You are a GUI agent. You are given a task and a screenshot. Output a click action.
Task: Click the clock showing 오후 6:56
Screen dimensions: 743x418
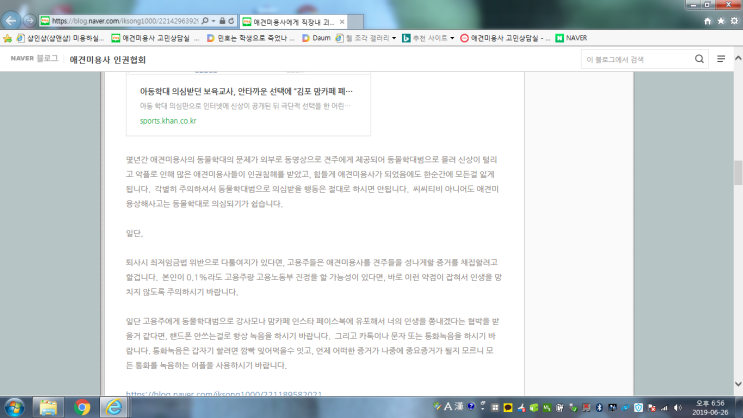tap(709, 408)
